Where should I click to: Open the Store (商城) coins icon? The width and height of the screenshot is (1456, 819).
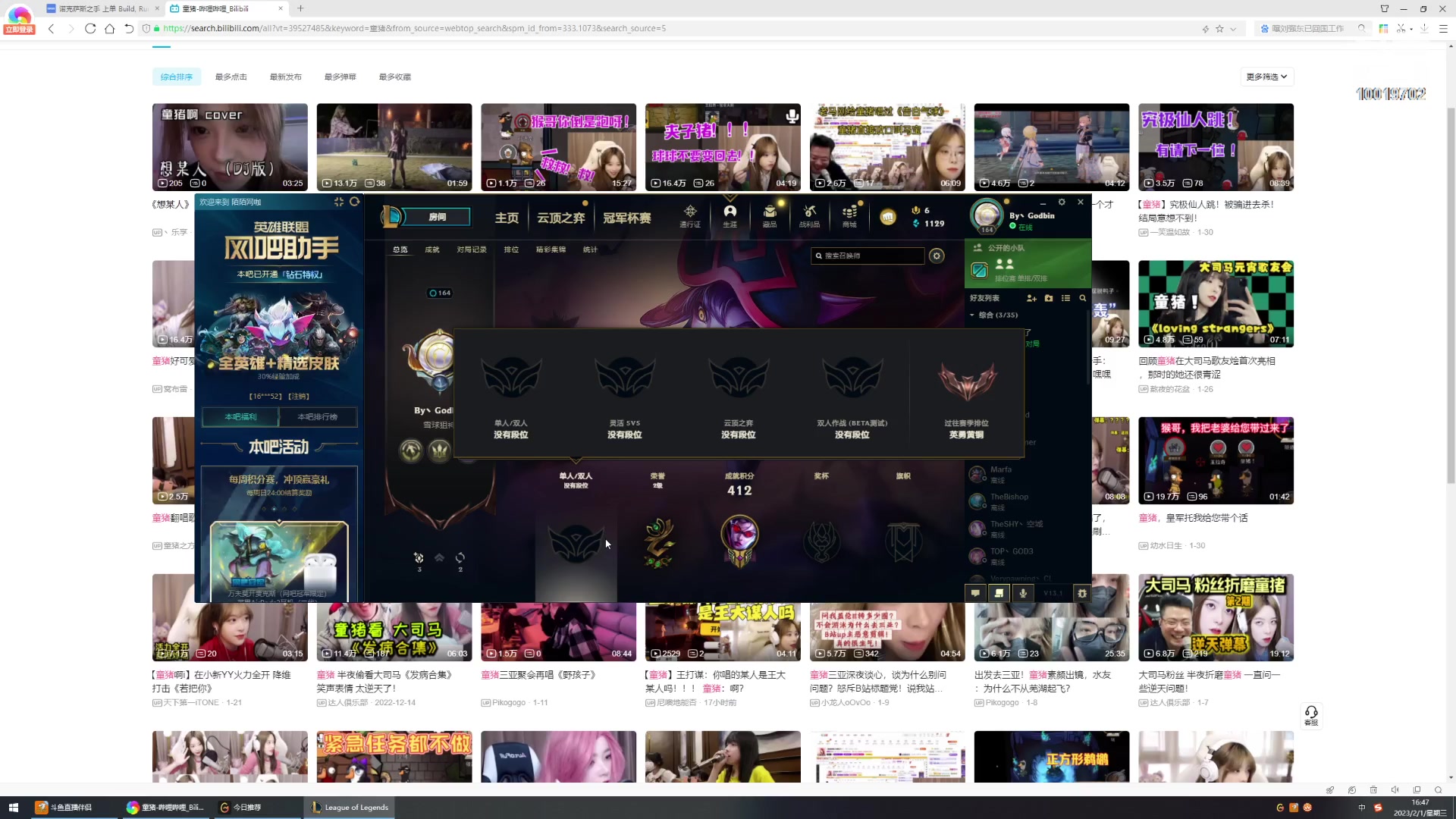tap(849, 215)
